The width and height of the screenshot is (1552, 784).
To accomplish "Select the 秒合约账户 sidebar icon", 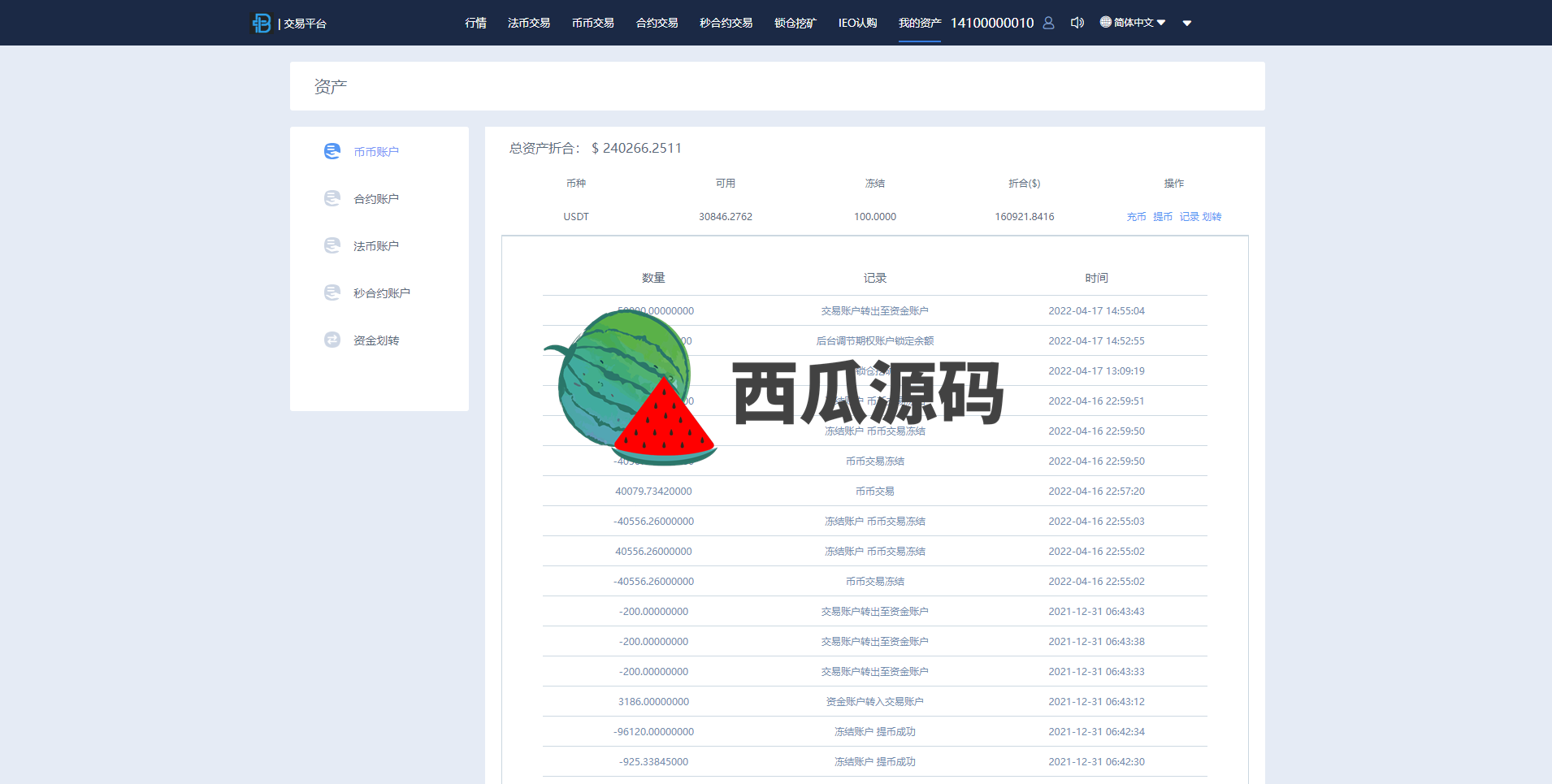I will [332, 292].
